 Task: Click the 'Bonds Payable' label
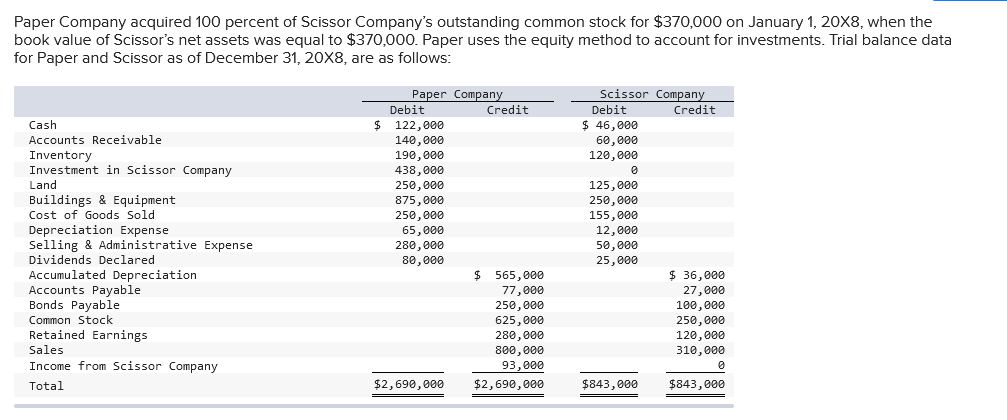(74, 305)
